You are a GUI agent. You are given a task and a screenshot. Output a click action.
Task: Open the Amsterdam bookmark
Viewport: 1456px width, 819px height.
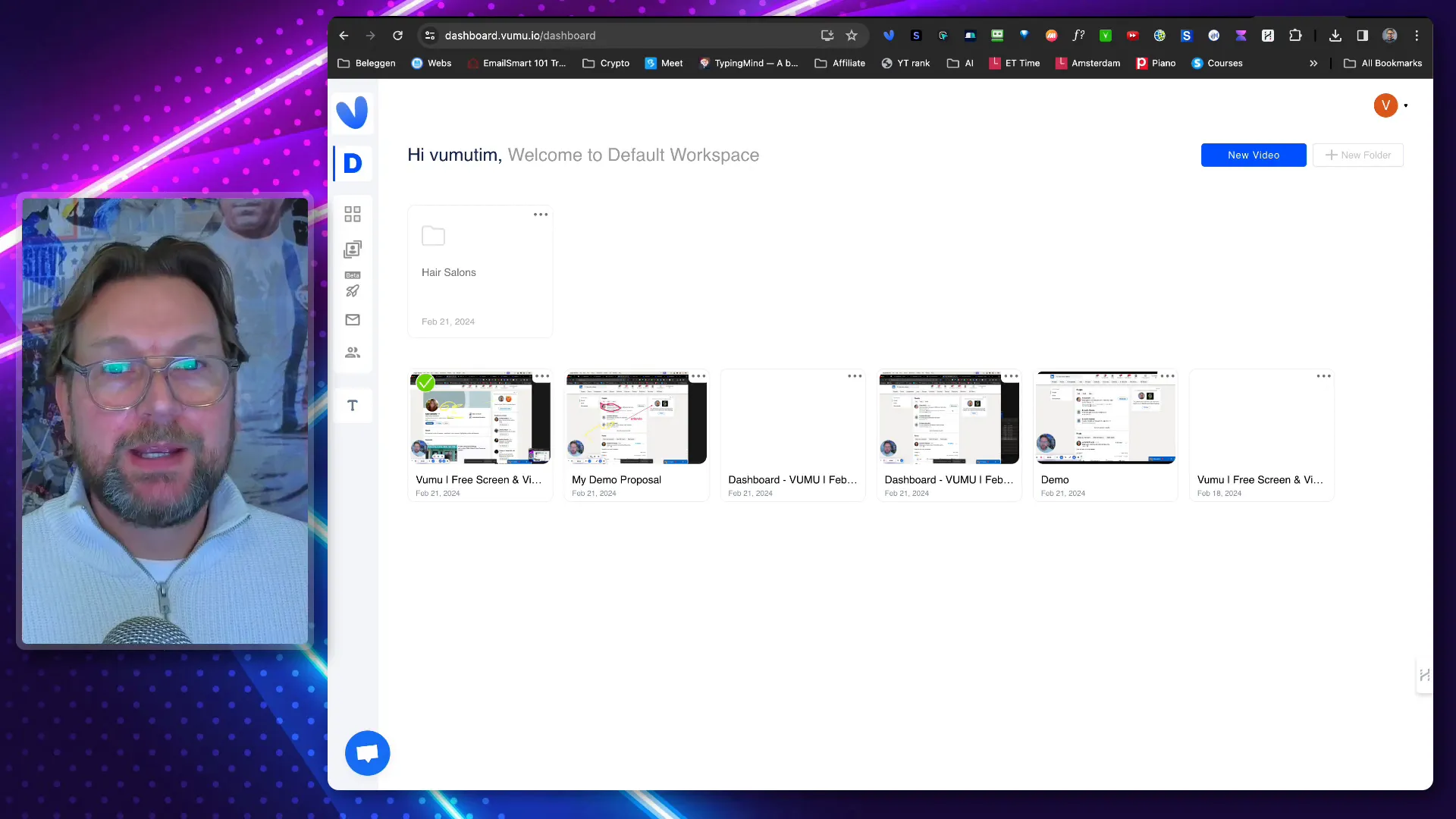(1087, 64)
